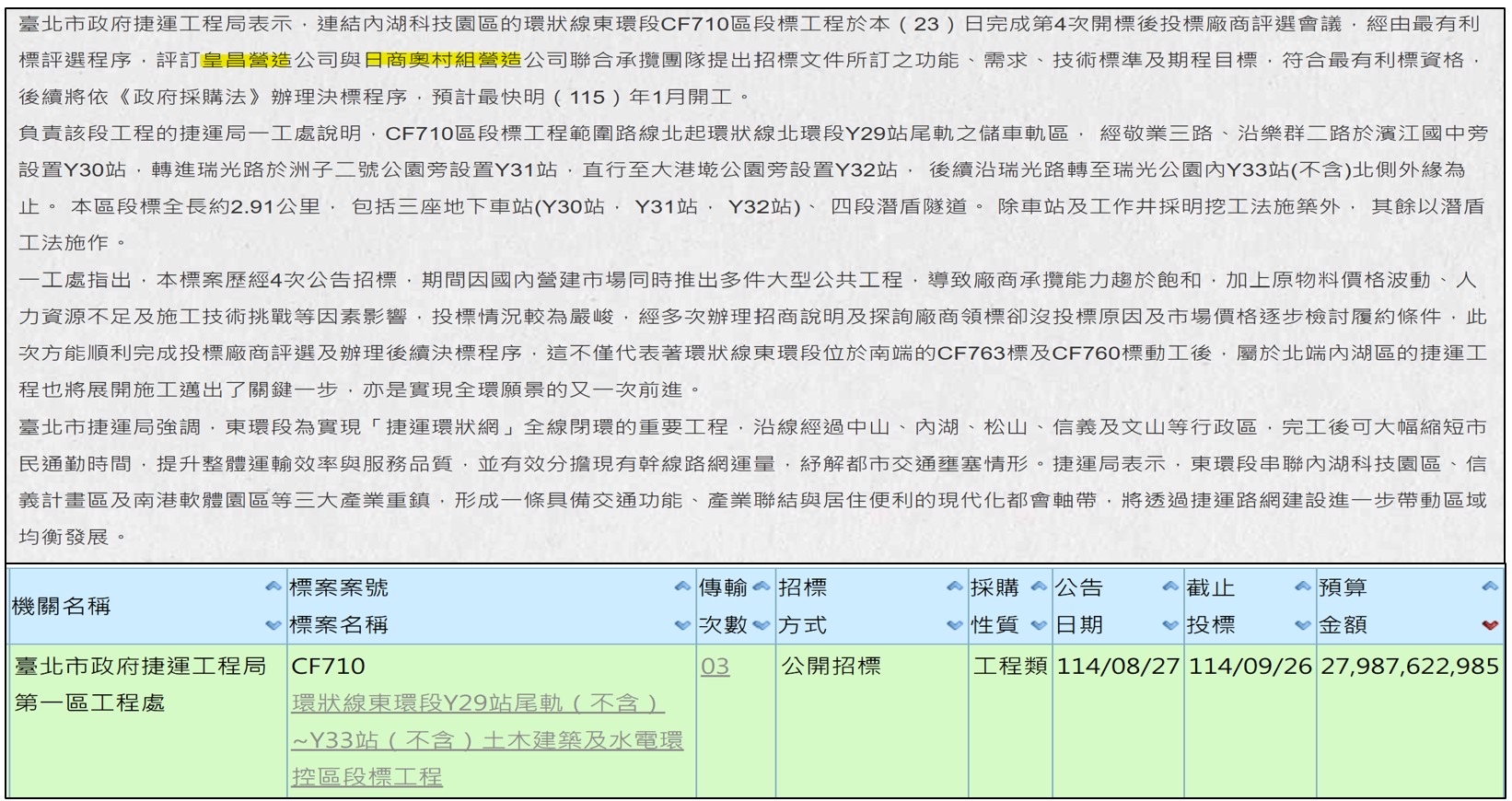Image resolution: width=1512 pixels, height=801 pixels.
Task: Sort 預算金額 ascending with up arrow
Action: point(1489,586)
